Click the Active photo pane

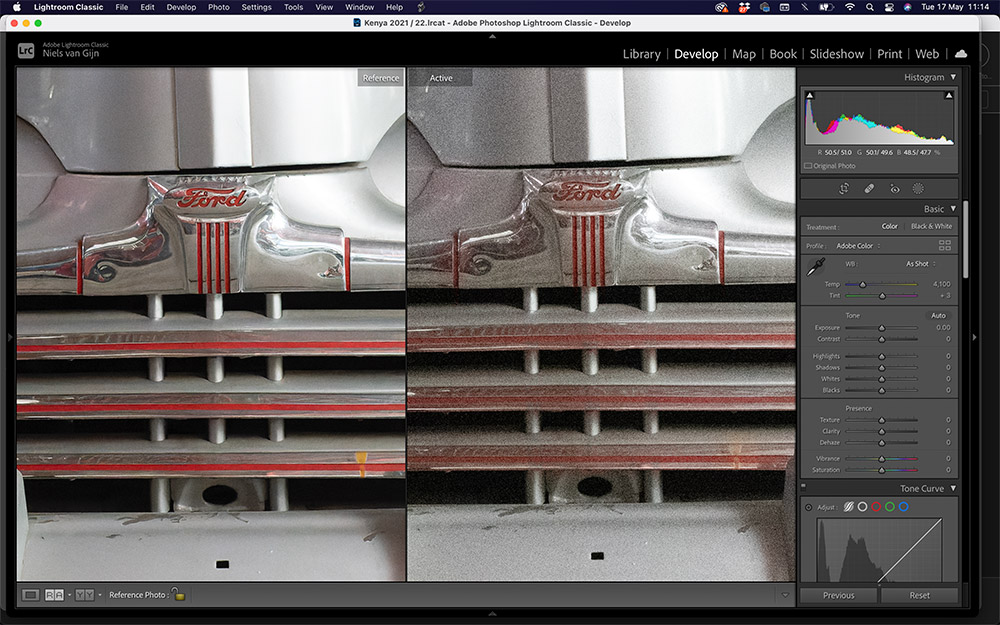point(601,325)
